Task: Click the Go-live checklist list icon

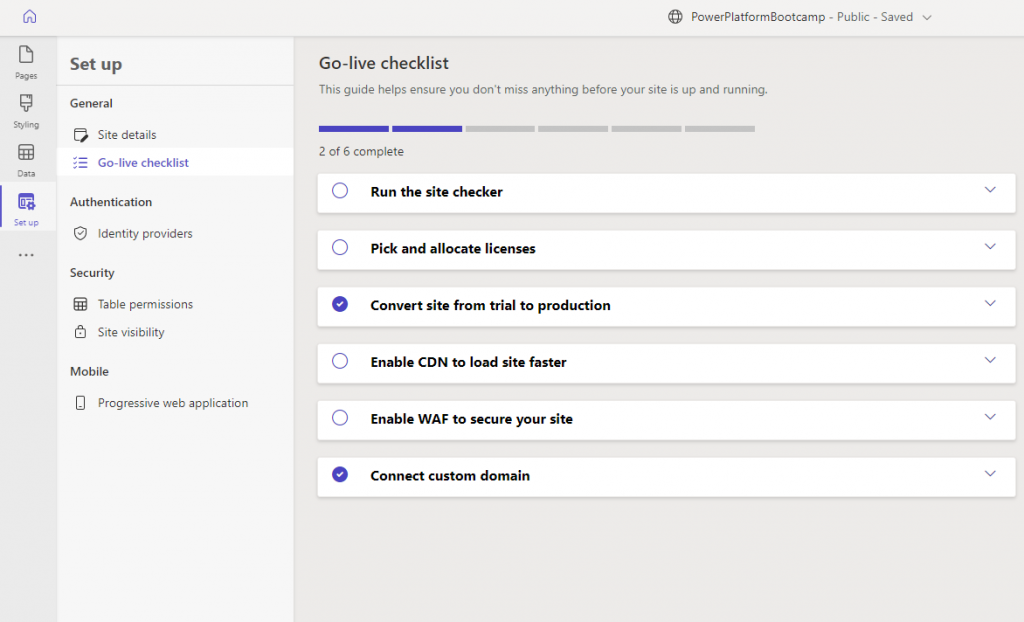Action: point(80,163)
